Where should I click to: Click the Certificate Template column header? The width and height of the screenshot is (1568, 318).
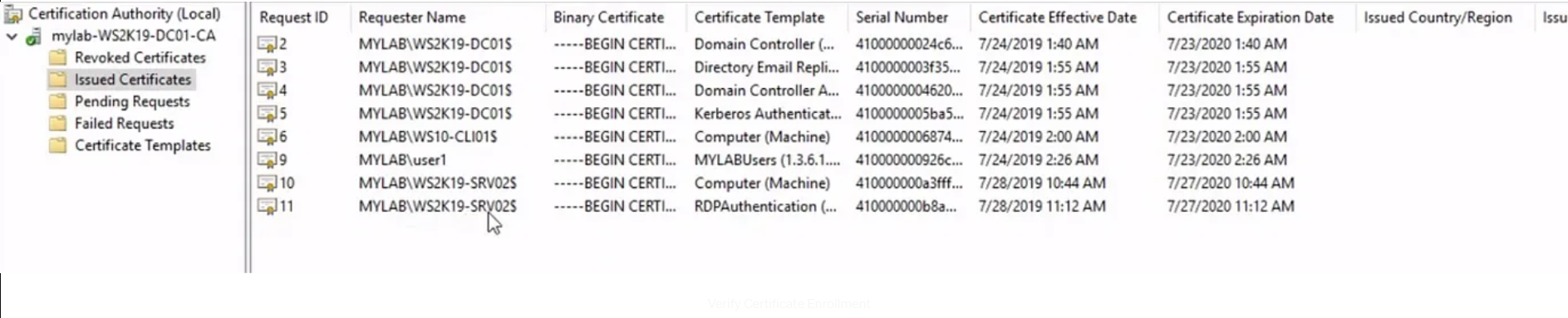759,17
